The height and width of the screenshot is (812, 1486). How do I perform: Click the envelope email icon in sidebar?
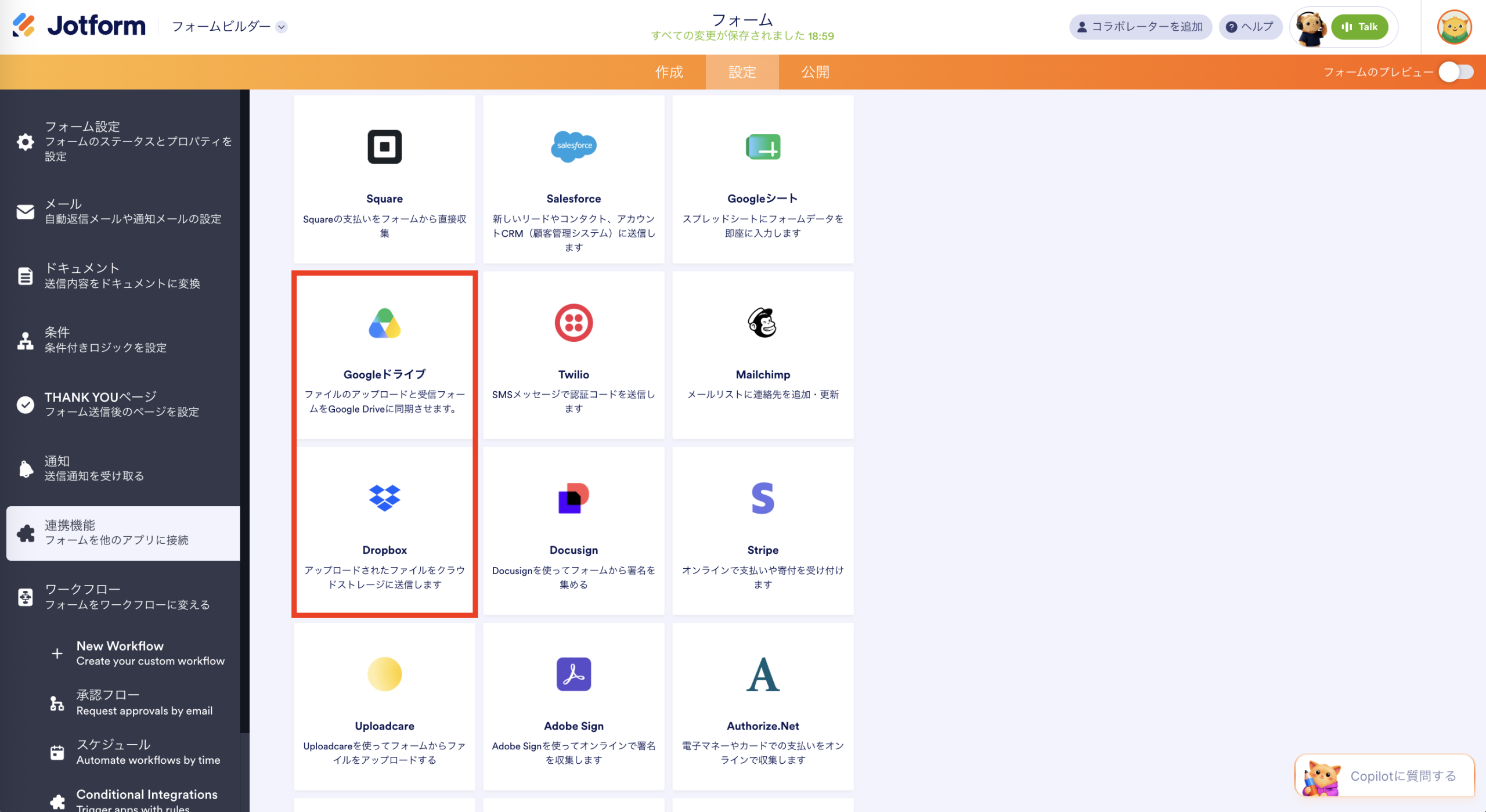pyautogui.click(x=25, y=212)
